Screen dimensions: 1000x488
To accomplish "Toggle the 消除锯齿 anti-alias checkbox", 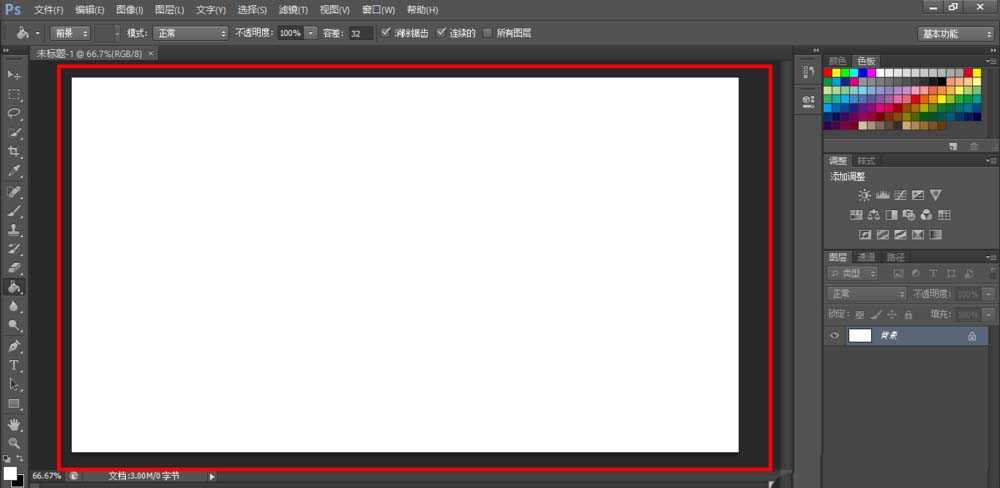I will click(x=386, y=33).
